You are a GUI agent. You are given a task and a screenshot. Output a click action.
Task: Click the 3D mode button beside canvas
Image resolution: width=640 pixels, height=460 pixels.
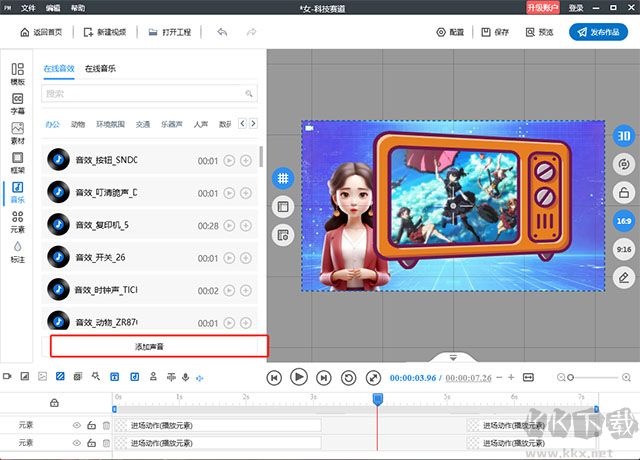point(621,137)
